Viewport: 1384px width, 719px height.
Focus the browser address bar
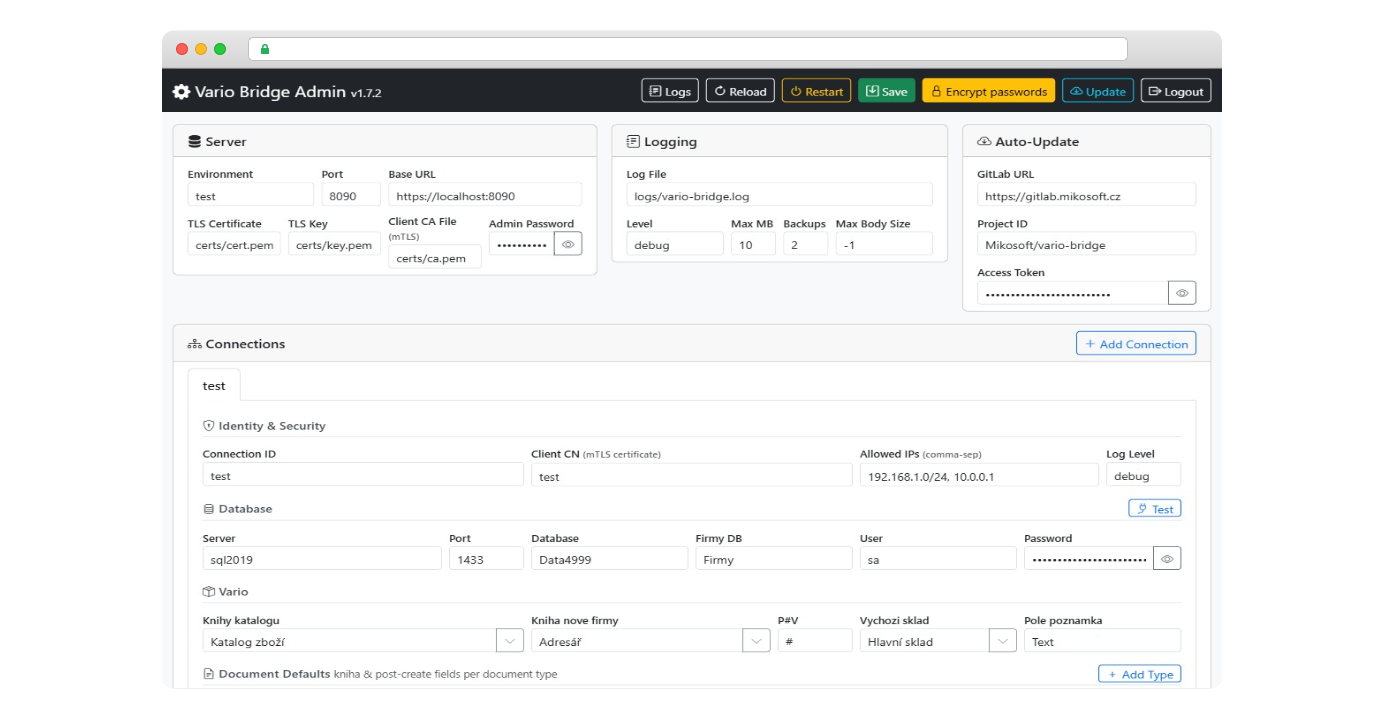(690, 49)
